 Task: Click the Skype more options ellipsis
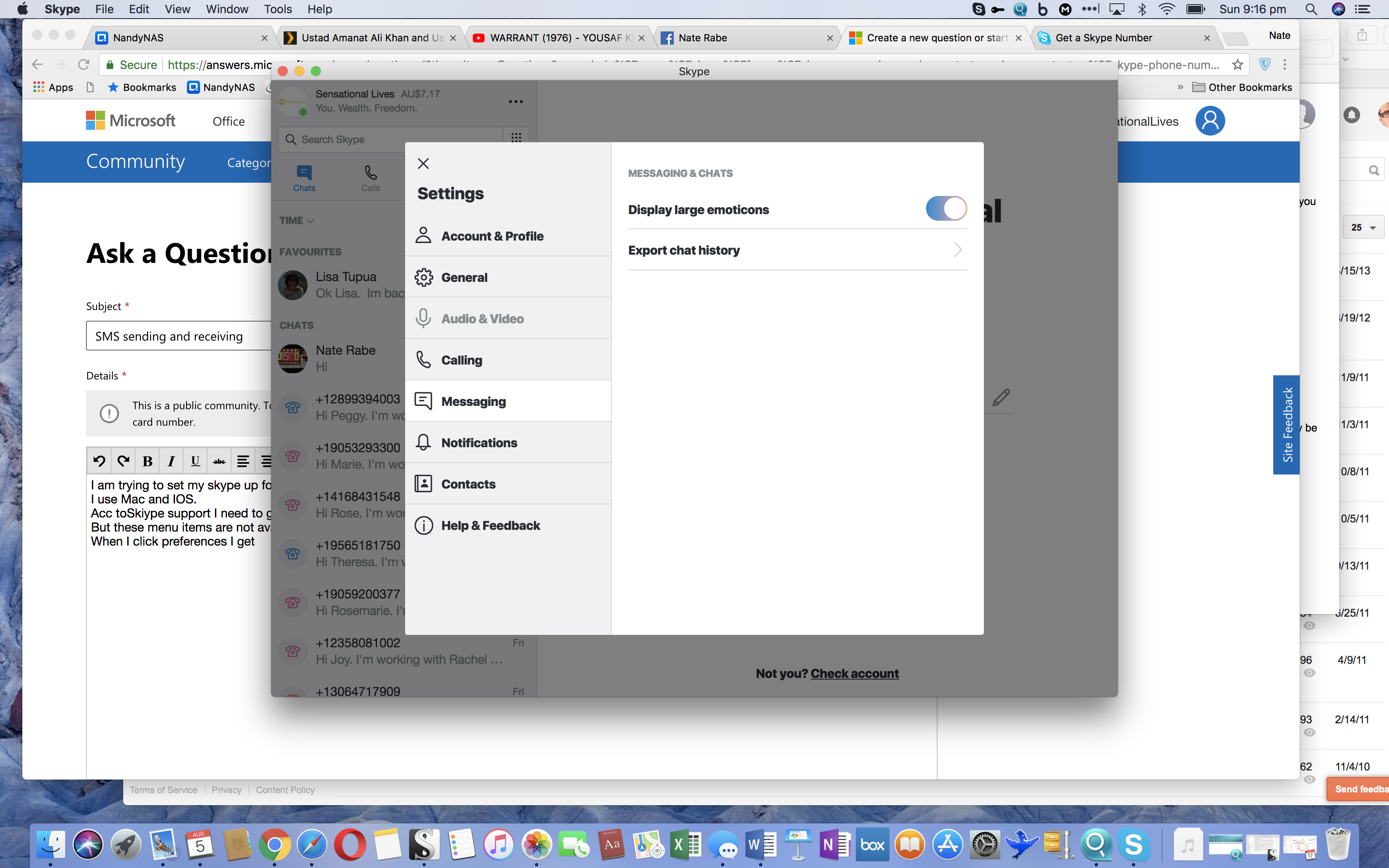click(x=516, y=102)
